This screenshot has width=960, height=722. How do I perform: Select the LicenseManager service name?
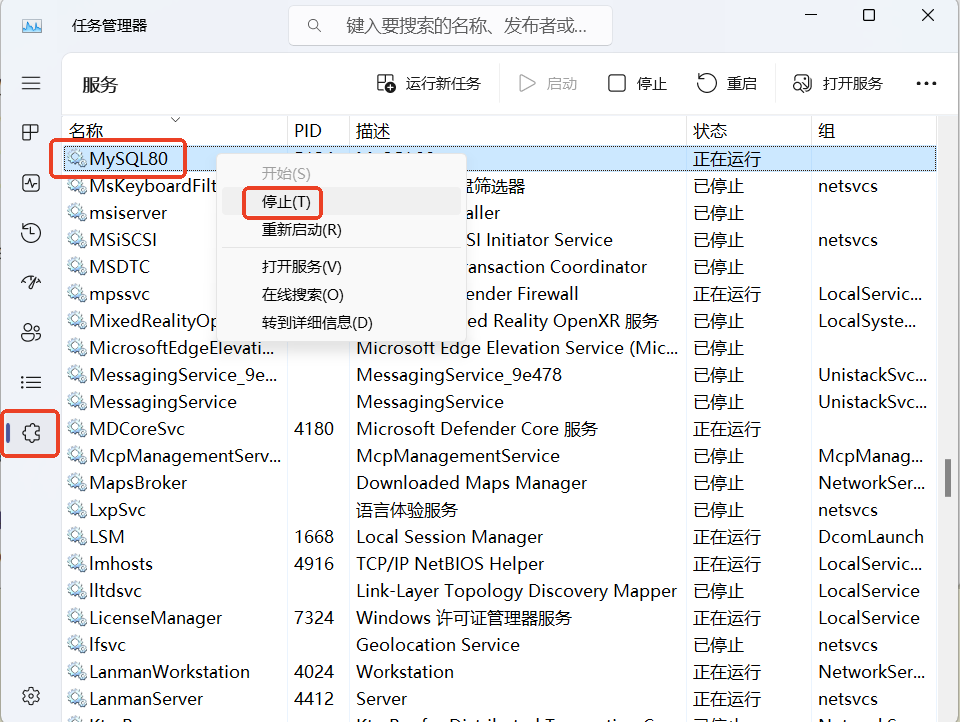pyautogui.click(x=156, y=618)
